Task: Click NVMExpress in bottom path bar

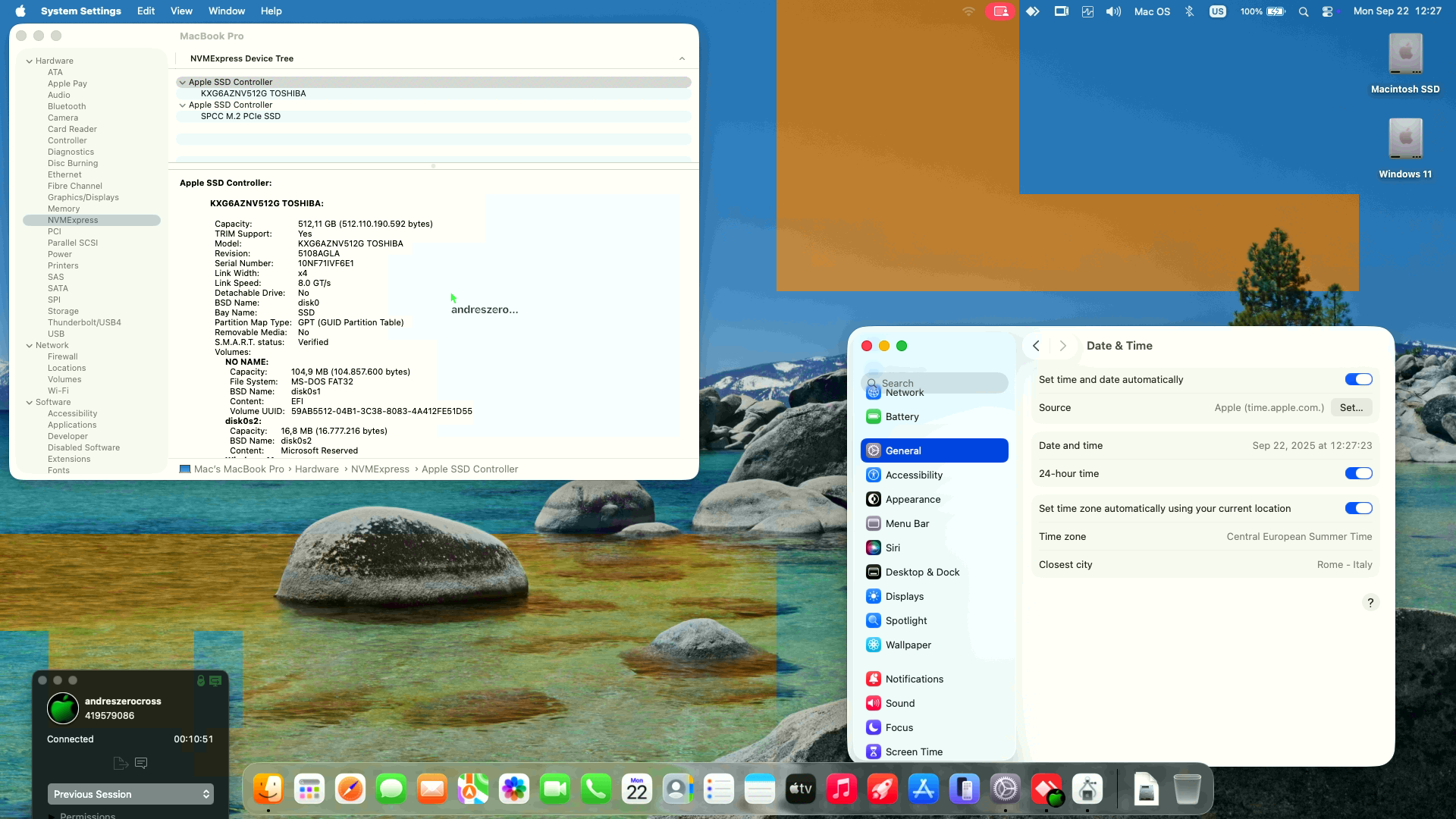Action: click(x=380, y=469)
